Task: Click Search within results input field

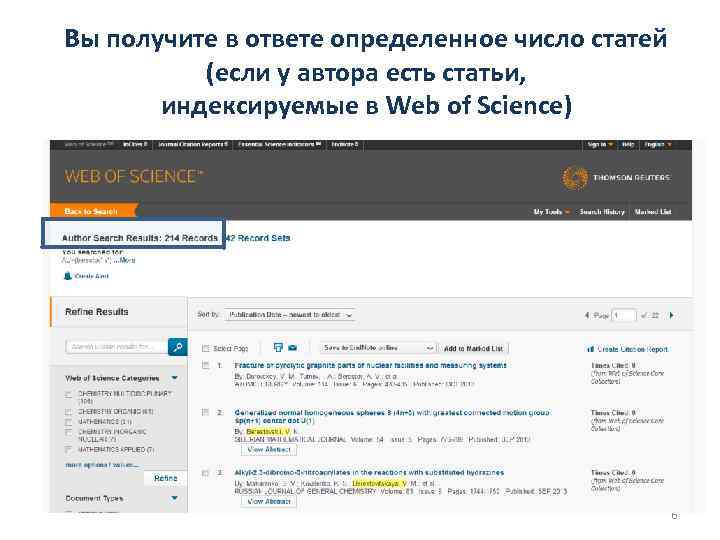Action: pyautogui.click(x=117, y=347)
